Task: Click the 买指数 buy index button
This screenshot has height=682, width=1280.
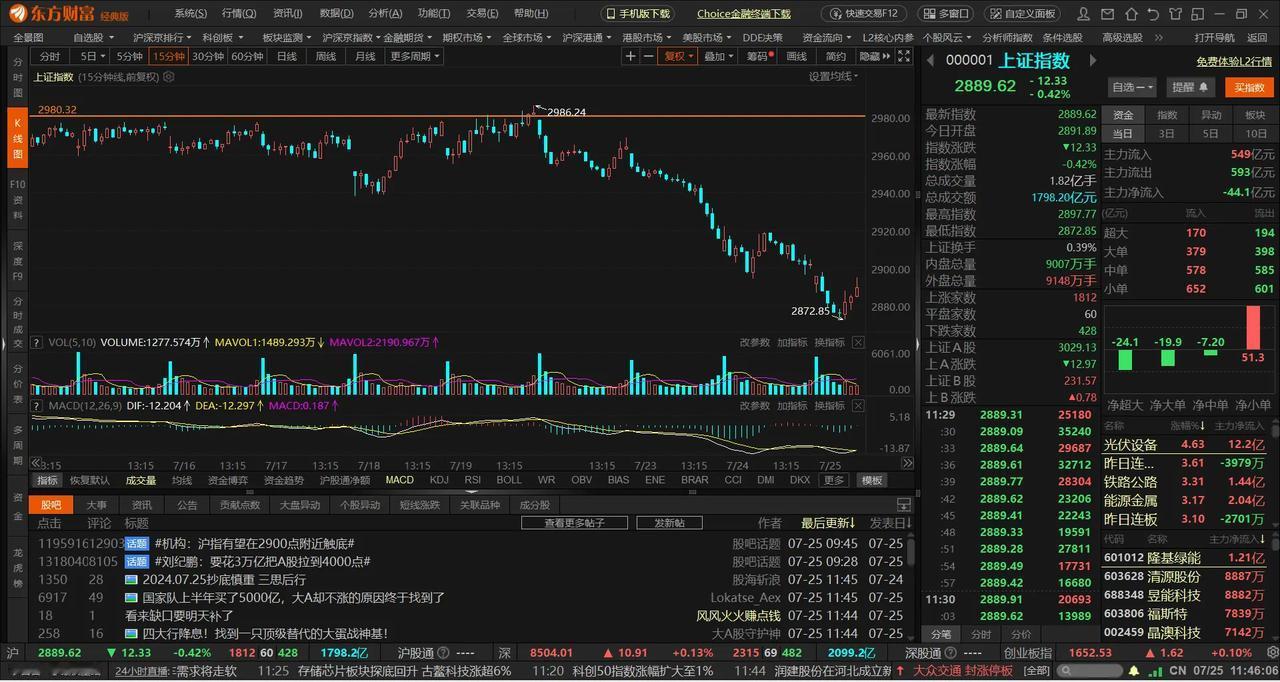Action: coord(1250,87)
